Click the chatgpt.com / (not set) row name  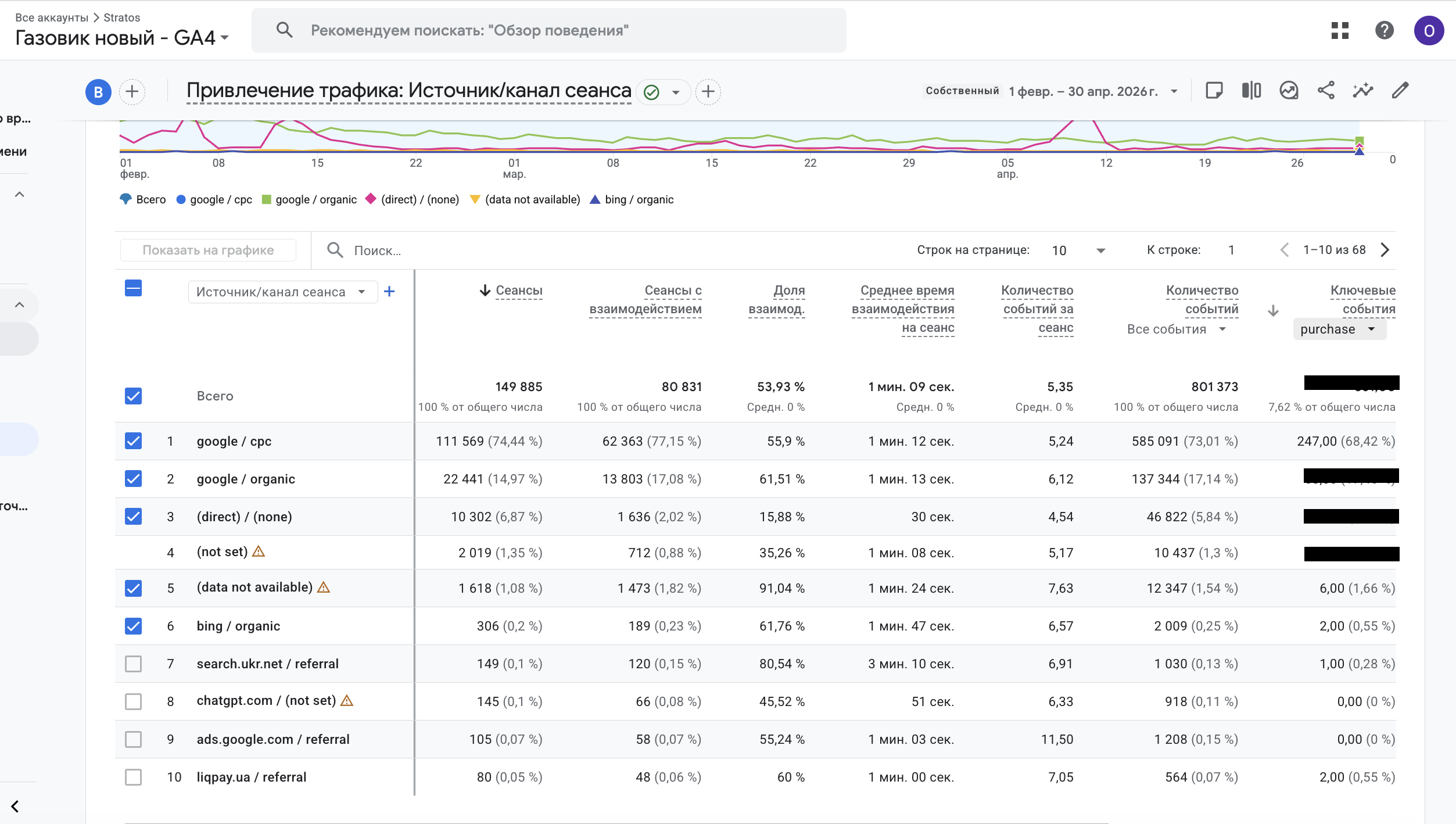click(266, 701)
